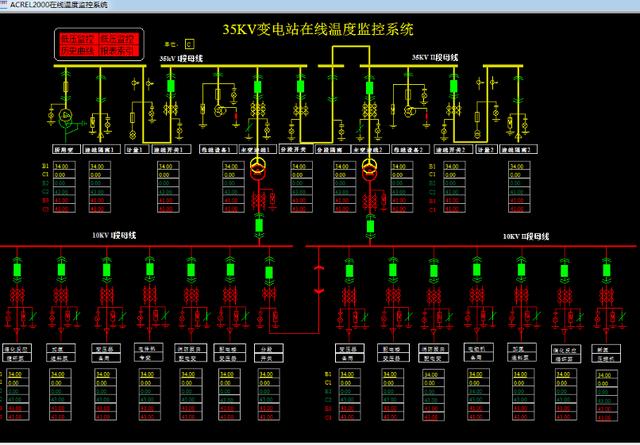Click the green breaker below main transformer 1
This screenshot has height=445, width=640.
[x=259, y=225]
